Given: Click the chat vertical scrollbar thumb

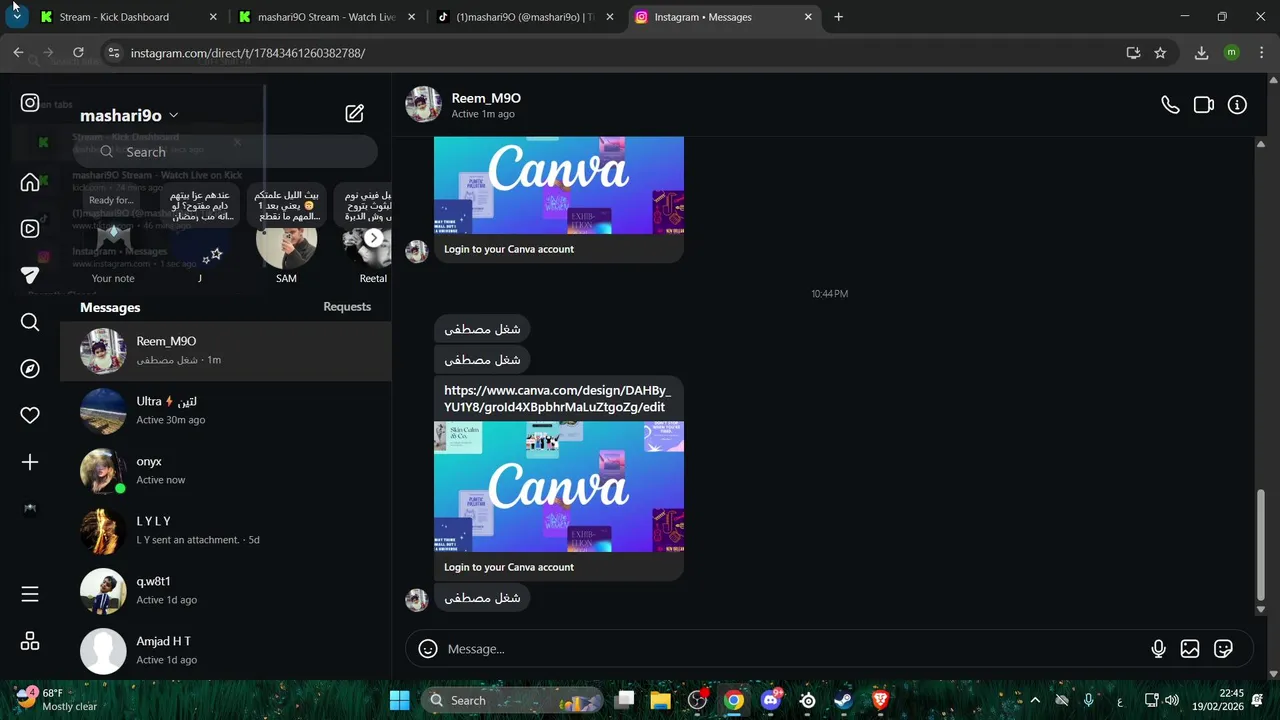Looking at the screenshot, I should [1260, 545].
